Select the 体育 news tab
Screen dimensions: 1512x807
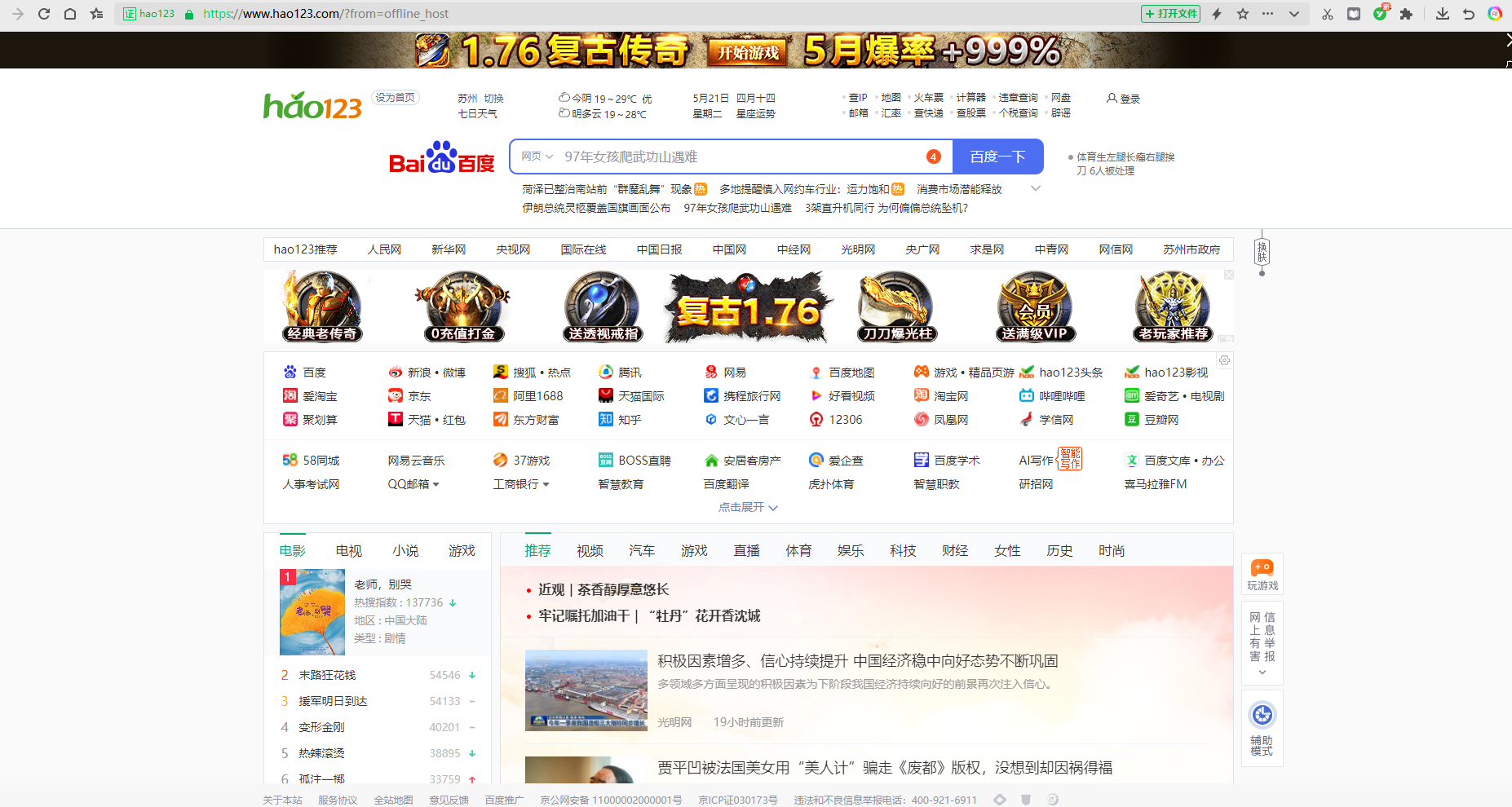[798, 551]
